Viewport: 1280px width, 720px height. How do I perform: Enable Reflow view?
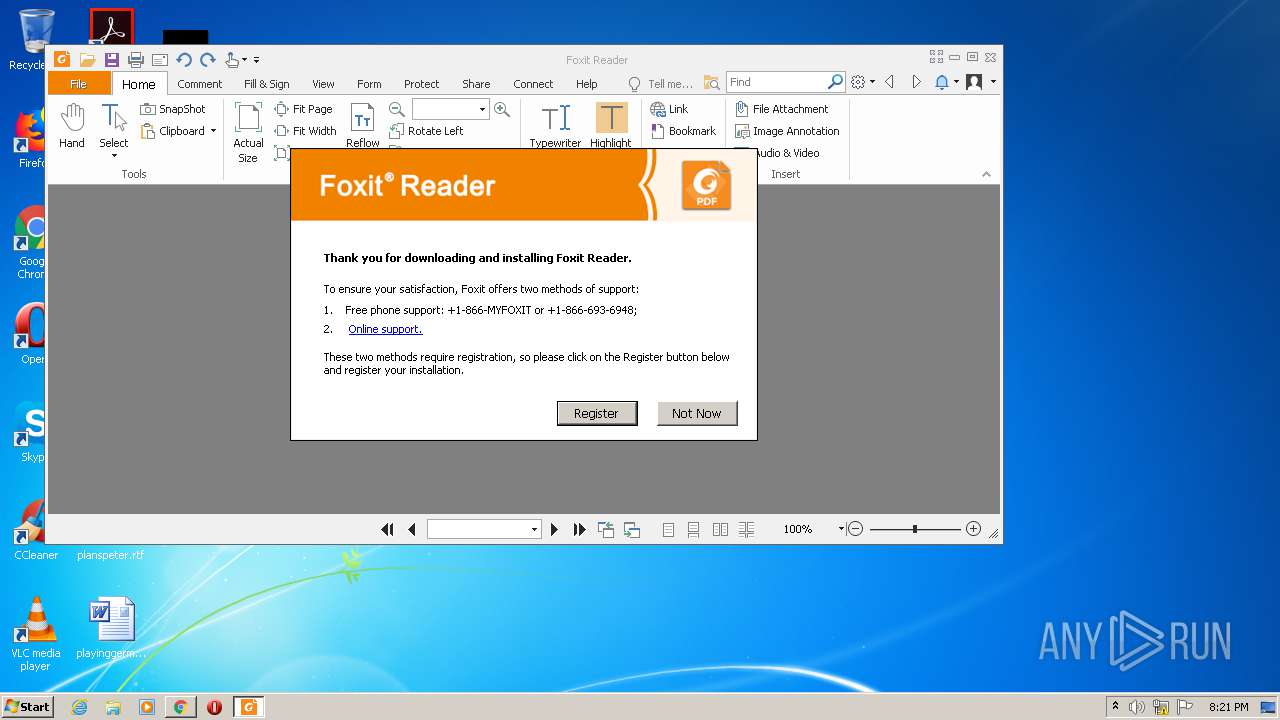click(x=363, y=126)
